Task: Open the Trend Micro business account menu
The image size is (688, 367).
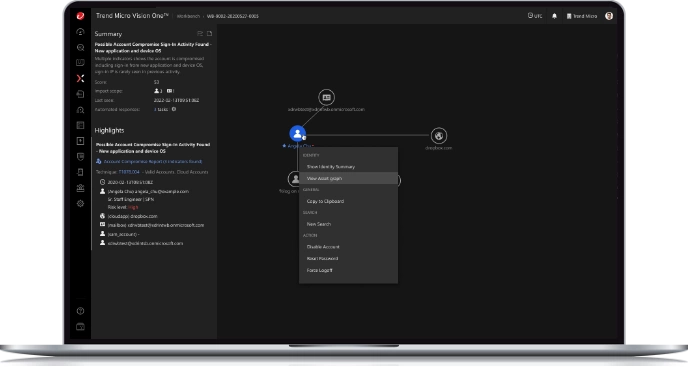Action: 582,16
